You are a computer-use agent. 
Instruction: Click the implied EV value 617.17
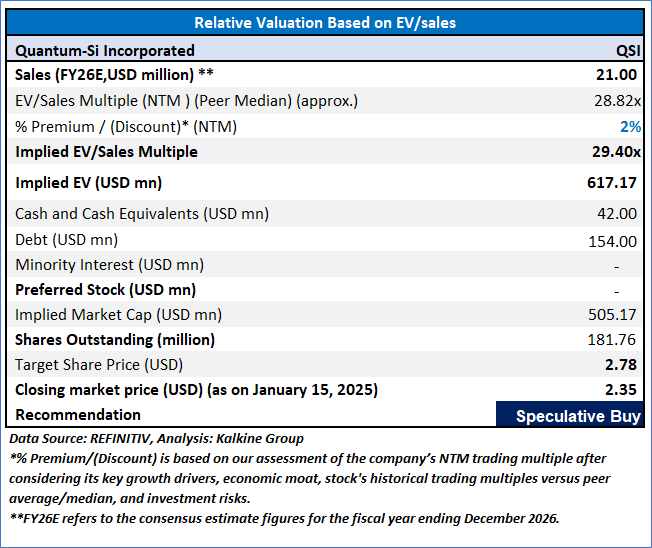pos(612,183)
